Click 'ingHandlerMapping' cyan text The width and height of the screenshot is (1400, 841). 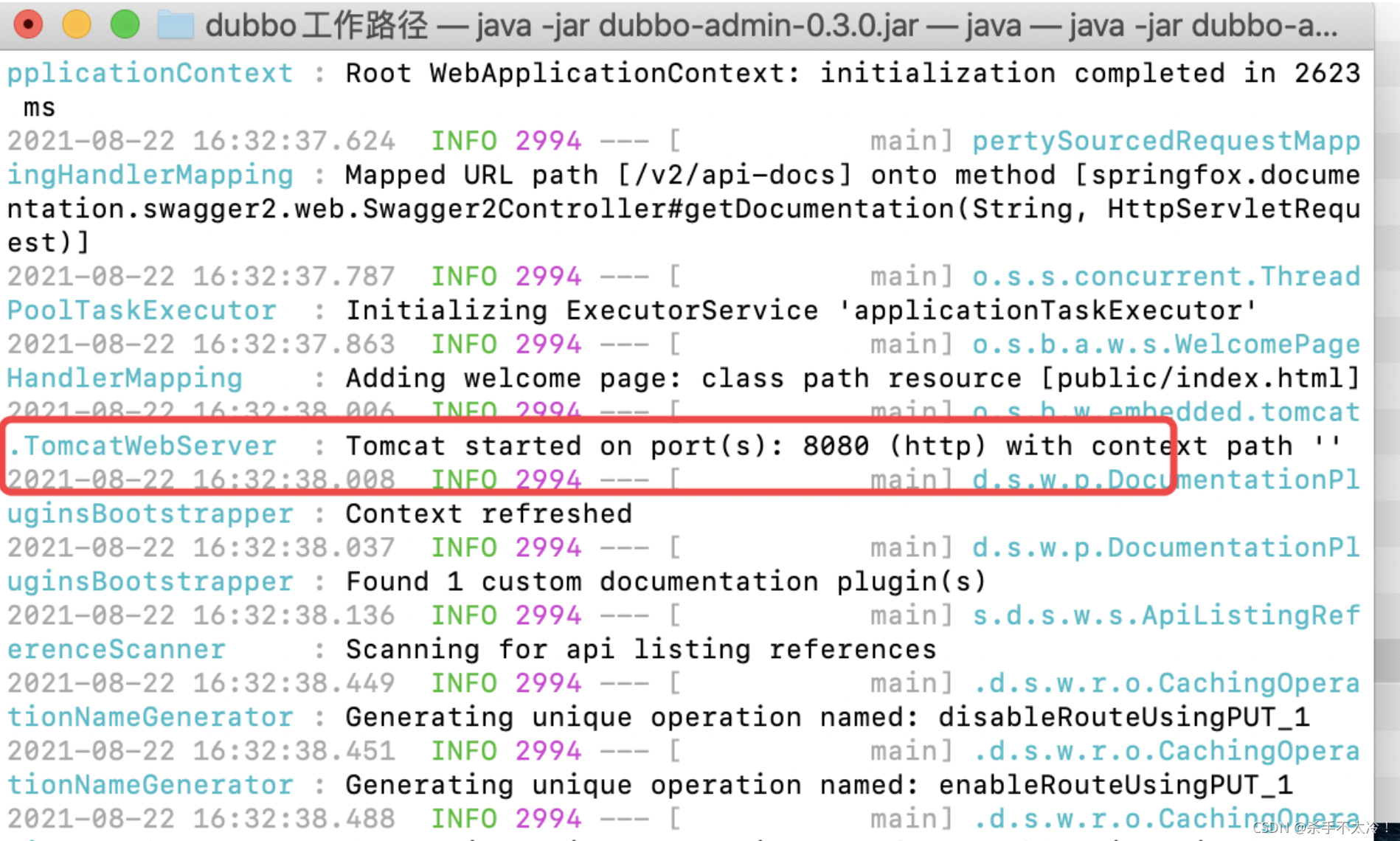click(150, 175)
